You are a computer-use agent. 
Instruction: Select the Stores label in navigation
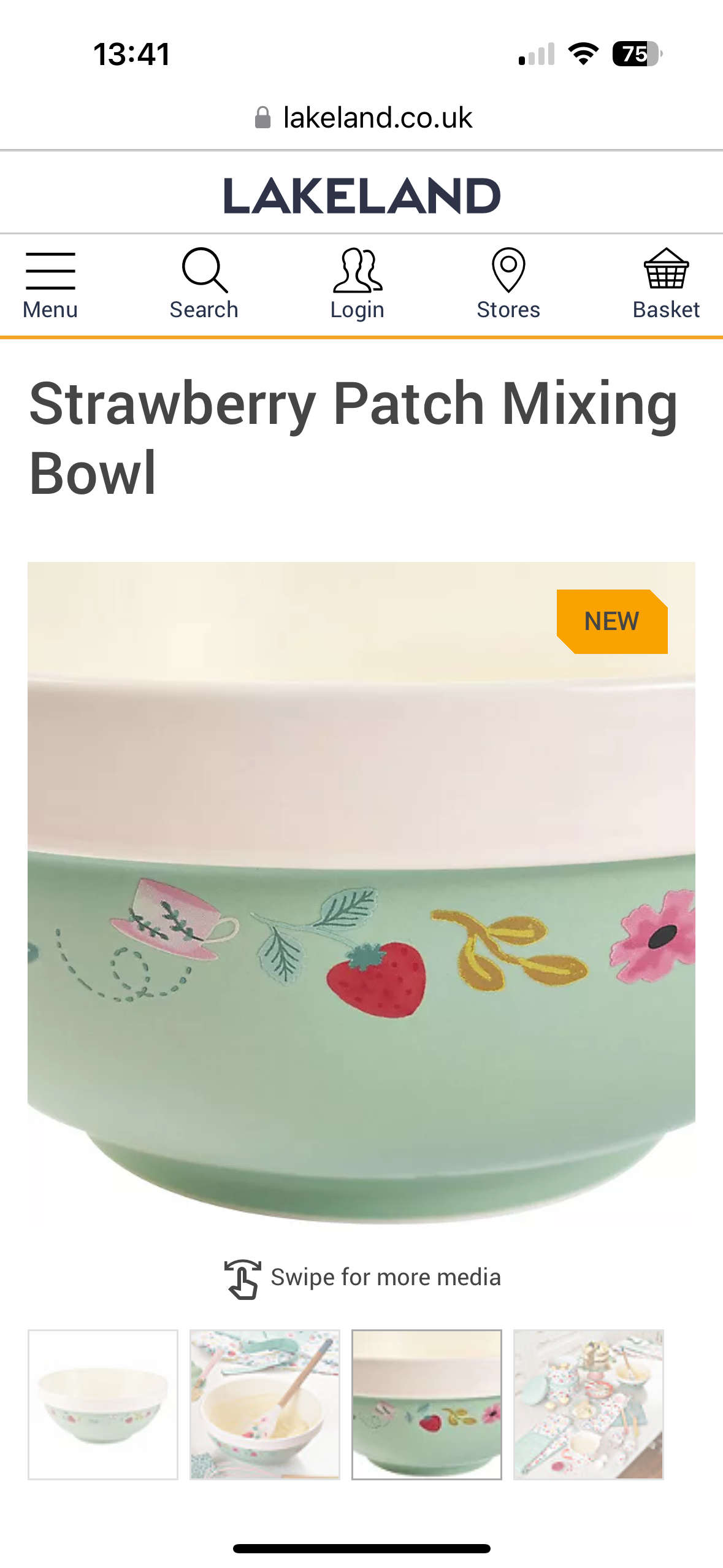(x=508, y=310)
